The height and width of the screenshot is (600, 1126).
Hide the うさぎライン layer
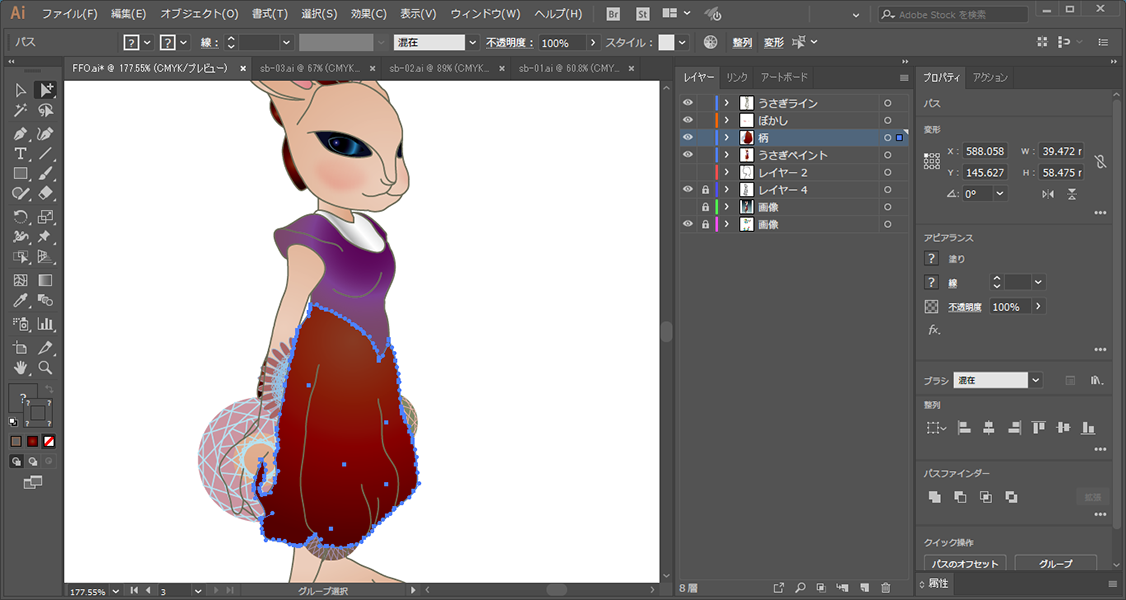pyautogui.click(x=688, y=103)
